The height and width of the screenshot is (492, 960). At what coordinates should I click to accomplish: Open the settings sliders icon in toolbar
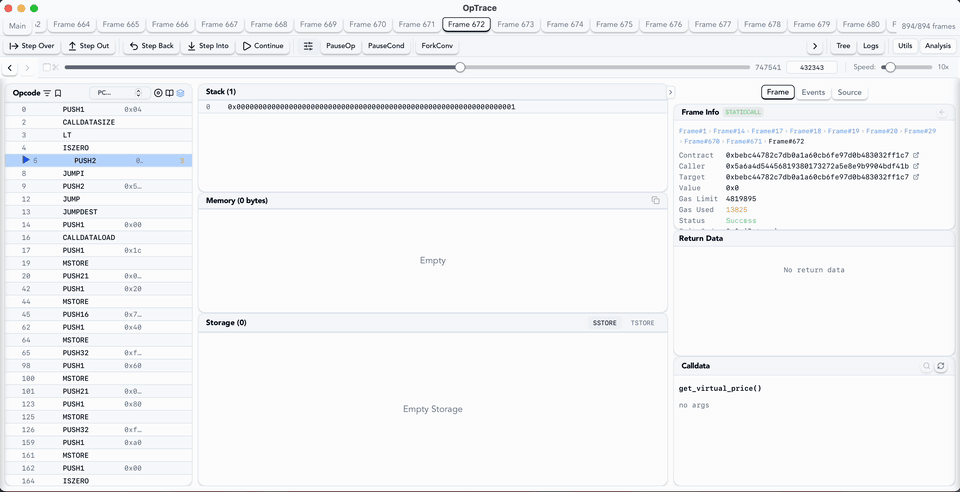[x=308, y=46]
